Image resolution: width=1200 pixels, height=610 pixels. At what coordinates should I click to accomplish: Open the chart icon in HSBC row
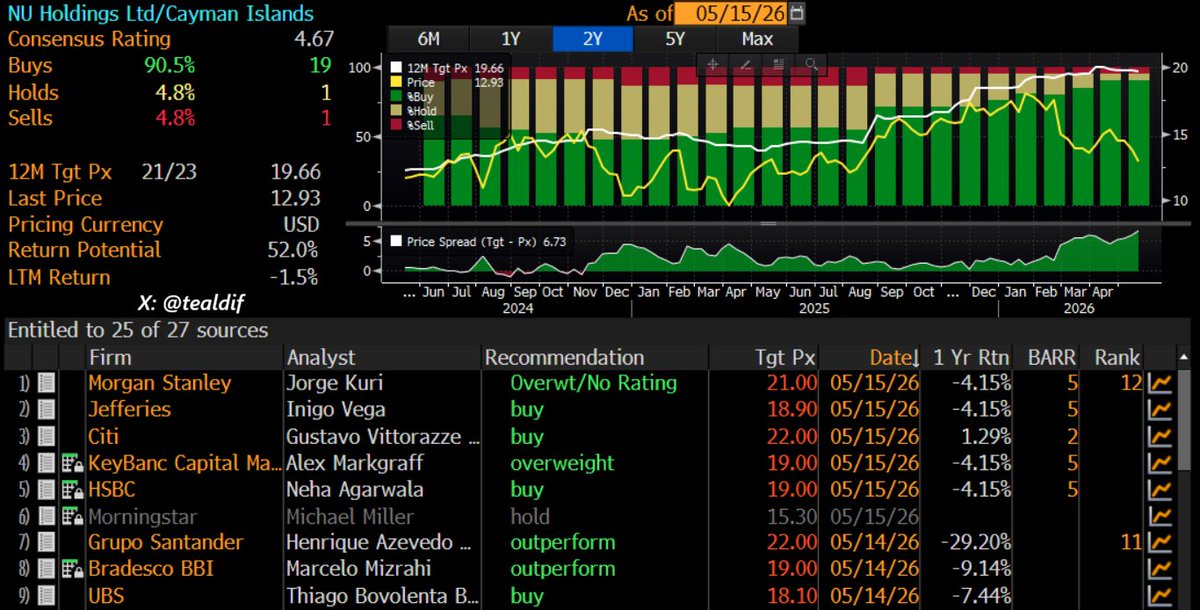pyautogui.click(x=1160, y=489)
